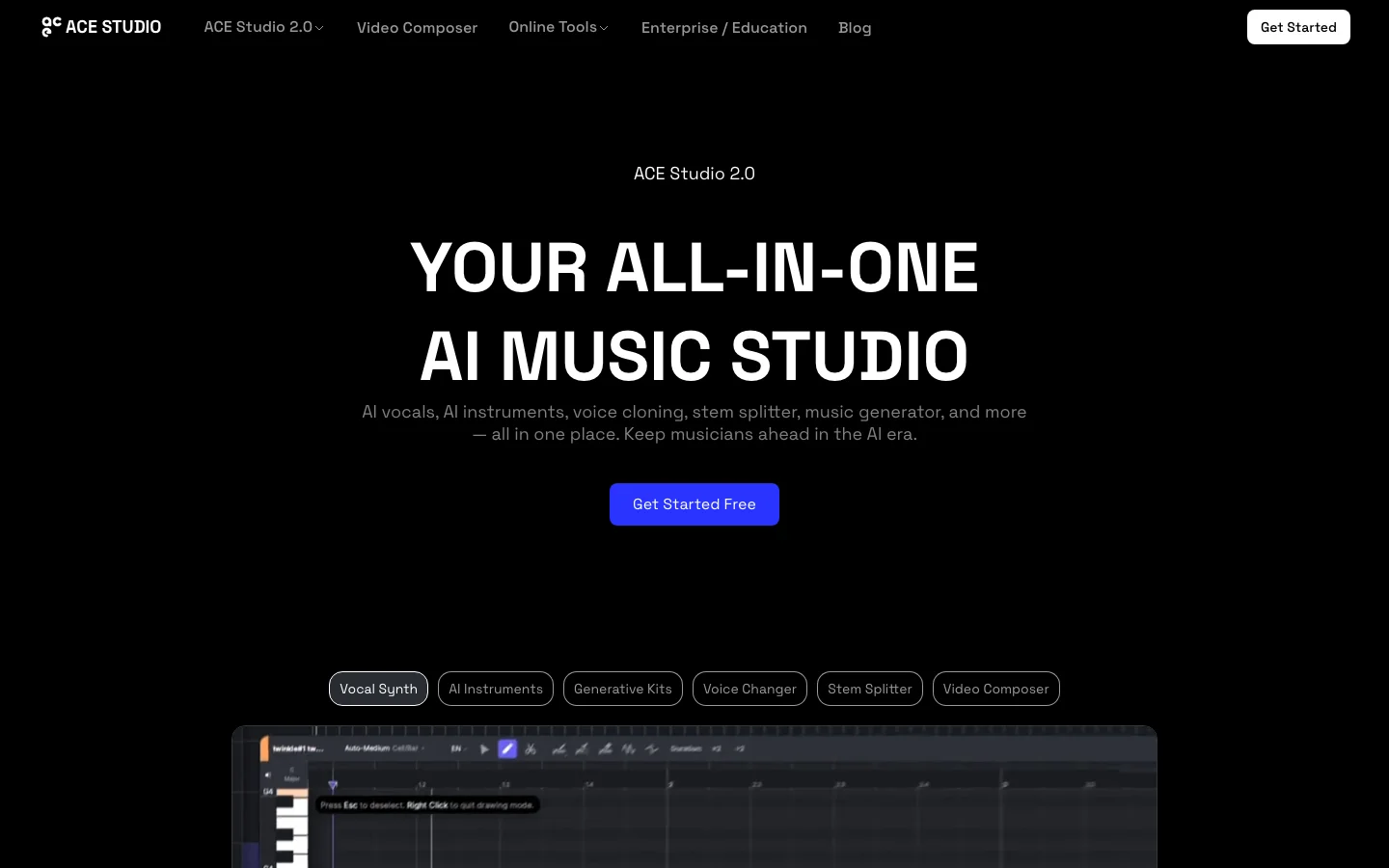Select the pointer tool in preview toolbar

(x=484, y=748)
